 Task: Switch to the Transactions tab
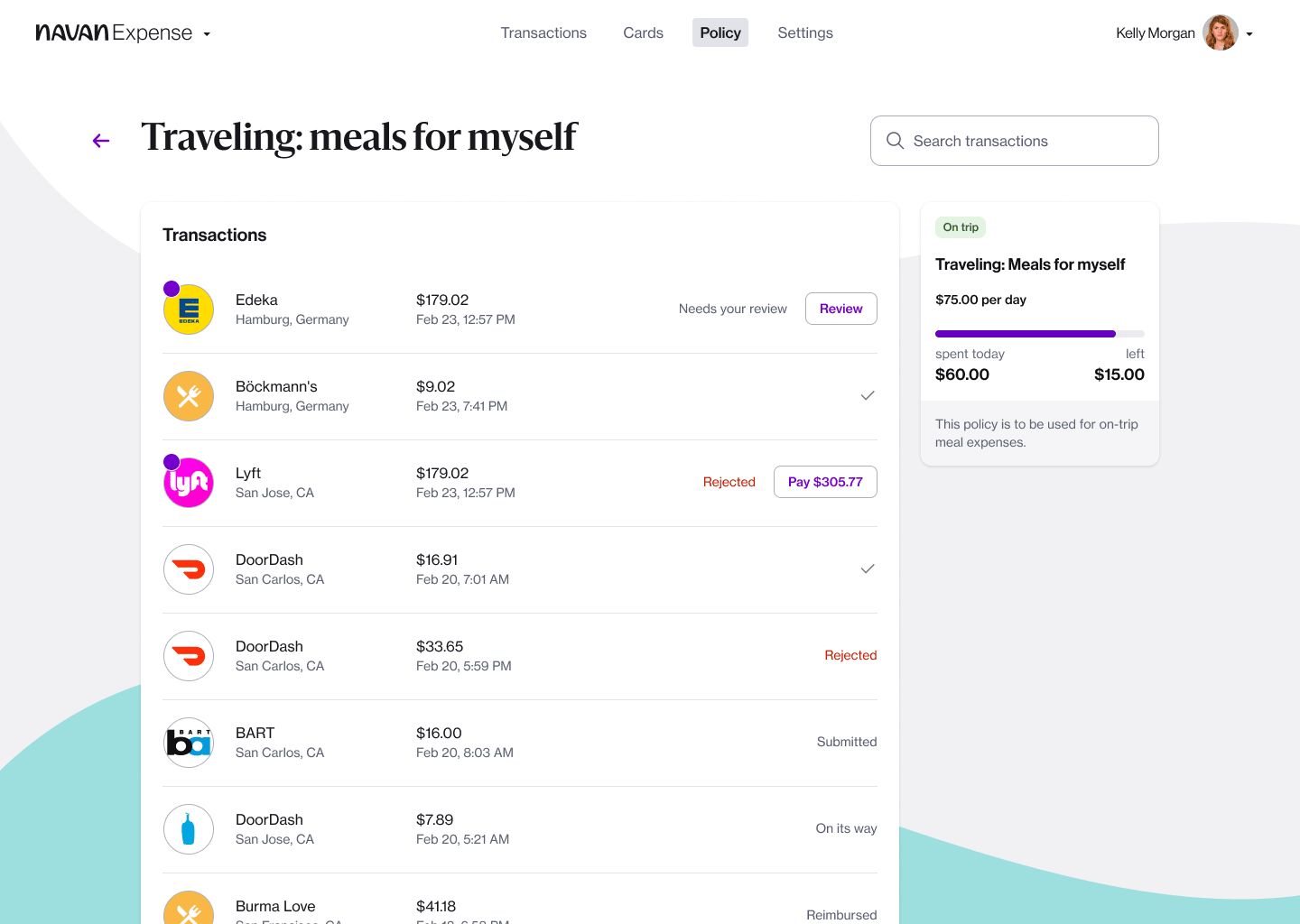[543, 32]
